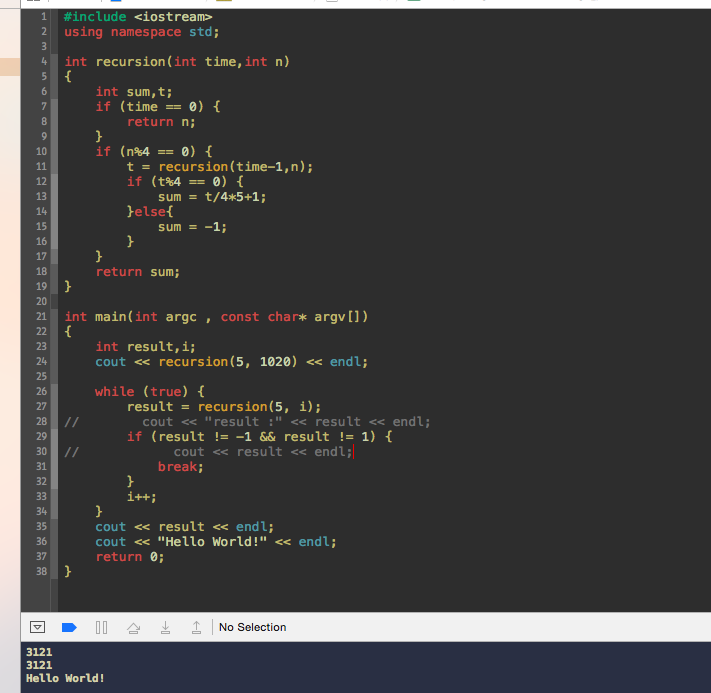
Task: Click the '}else{' line
Action: [x=150, y=212]
